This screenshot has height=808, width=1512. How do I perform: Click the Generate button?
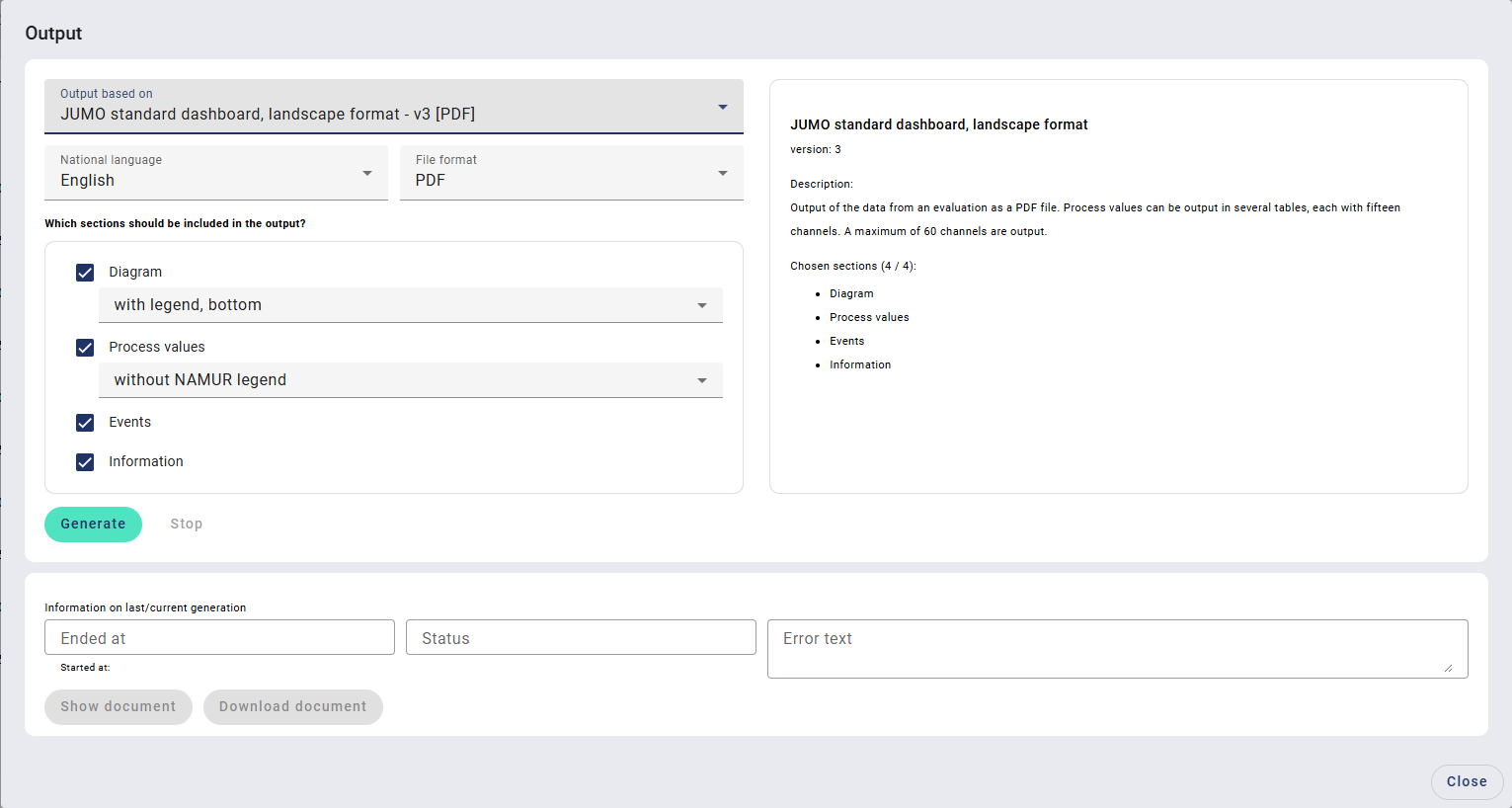pyautogui.click(x=93, y=525)
